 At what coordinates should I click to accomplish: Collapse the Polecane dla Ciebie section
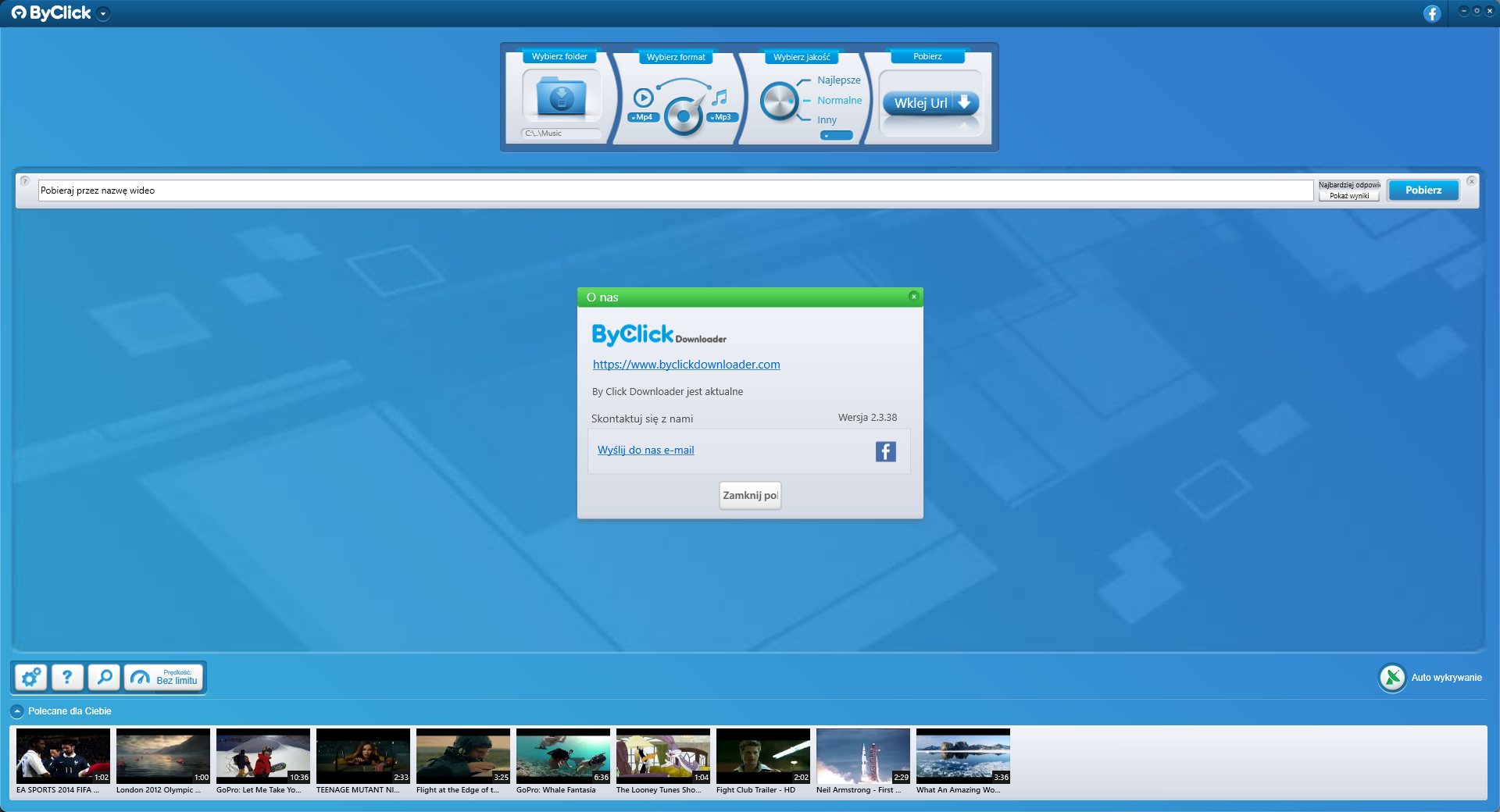(16, 711)
